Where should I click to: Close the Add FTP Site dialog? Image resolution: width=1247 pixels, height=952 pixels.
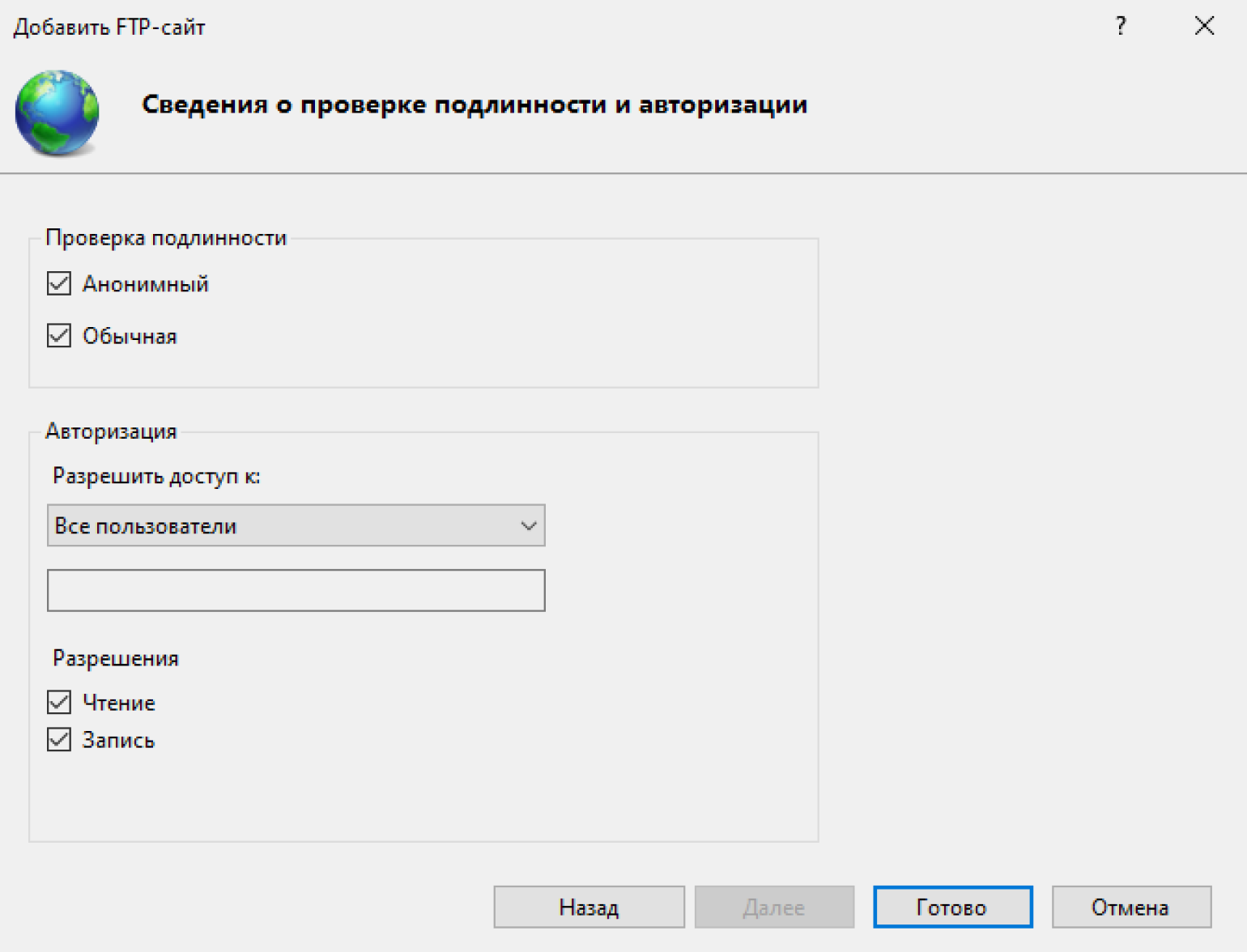click(x=1204, y=26)
